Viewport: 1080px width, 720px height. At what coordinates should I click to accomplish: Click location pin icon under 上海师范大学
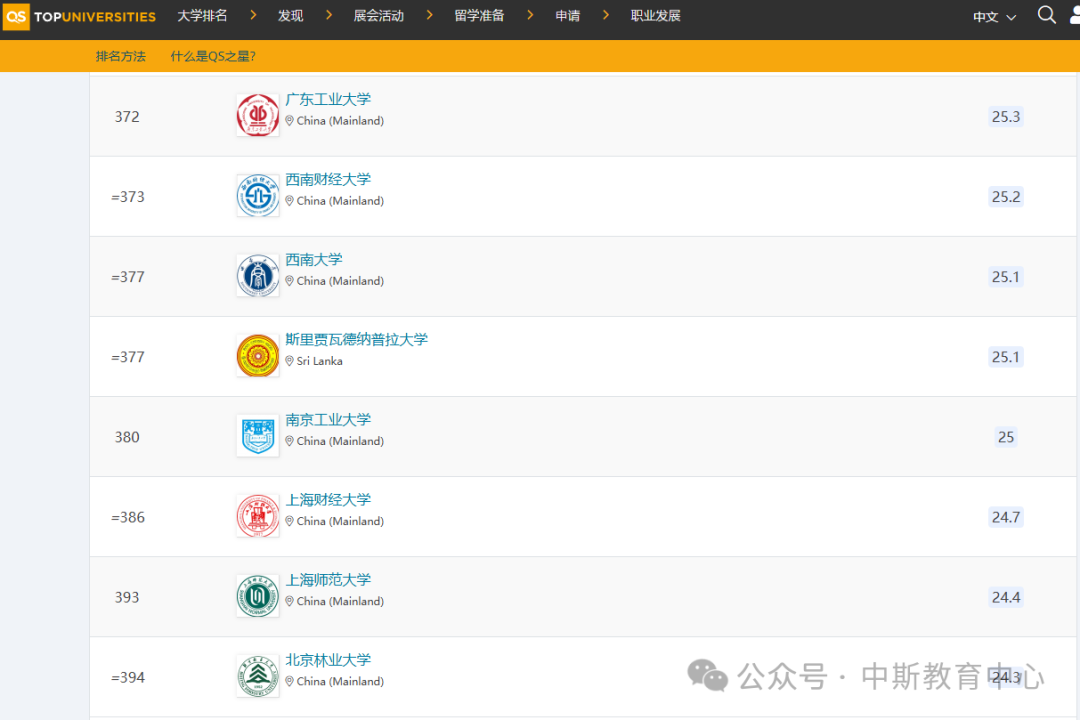click(290, 601)
